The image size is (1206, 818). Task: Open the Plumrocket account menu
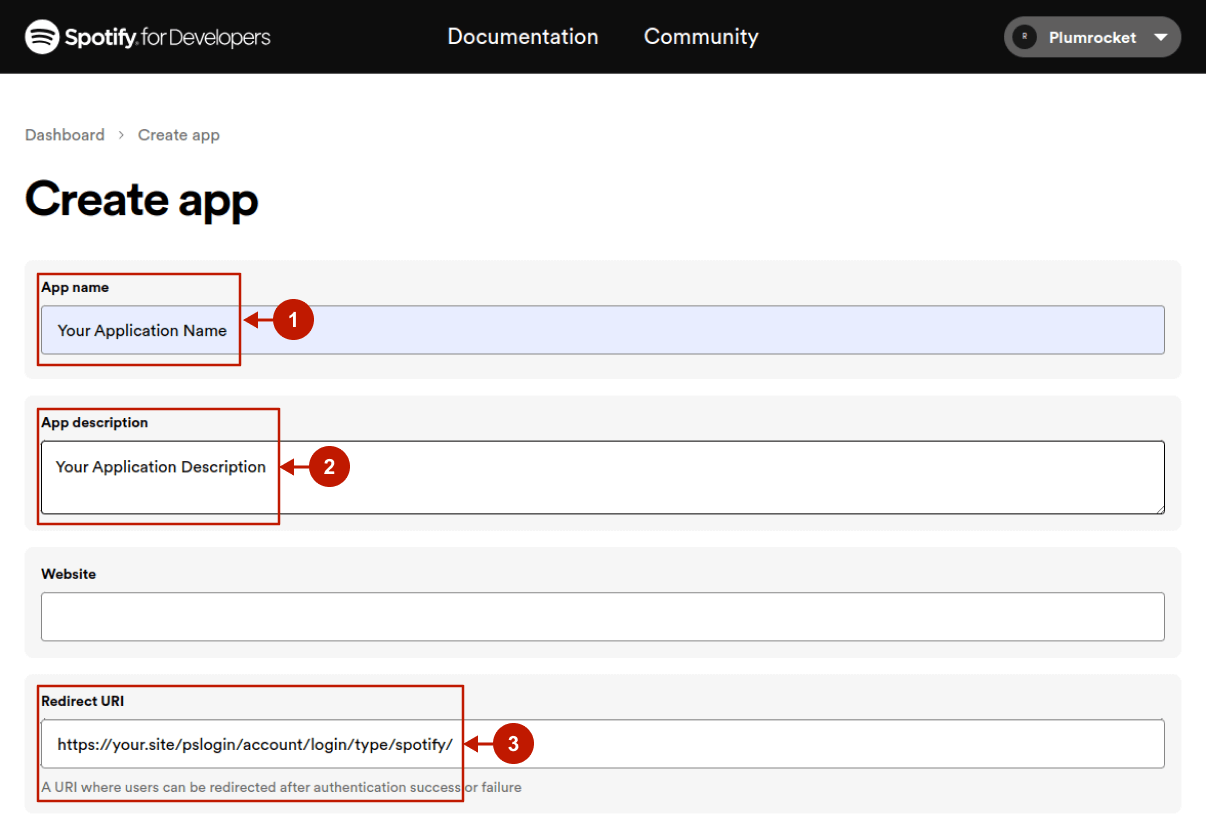pos(1091,37)
